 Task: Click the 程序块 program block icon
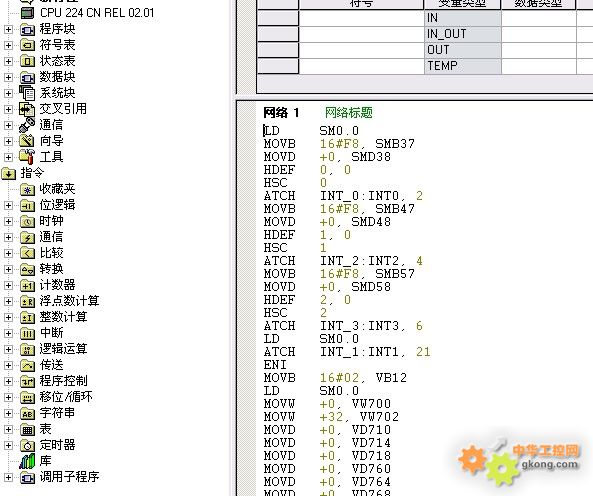click(27, 29)
